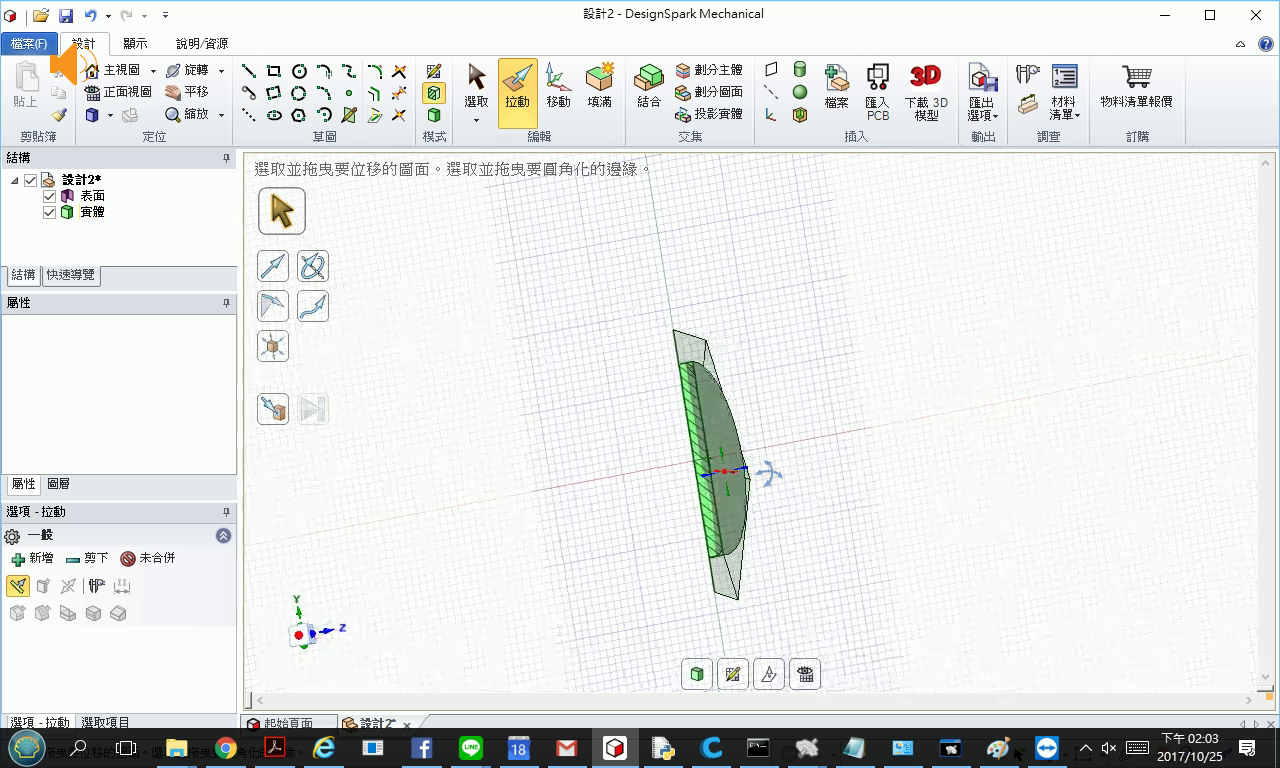
Task: Open the undo history dropdown arrow
Action: click(x=108, y=16)
